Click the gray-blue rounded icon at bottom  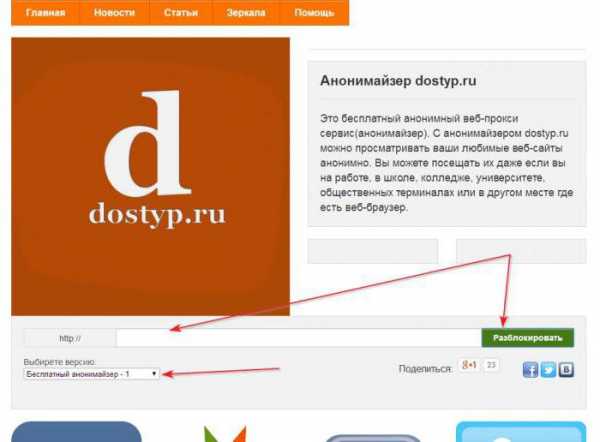pos(373,438)
